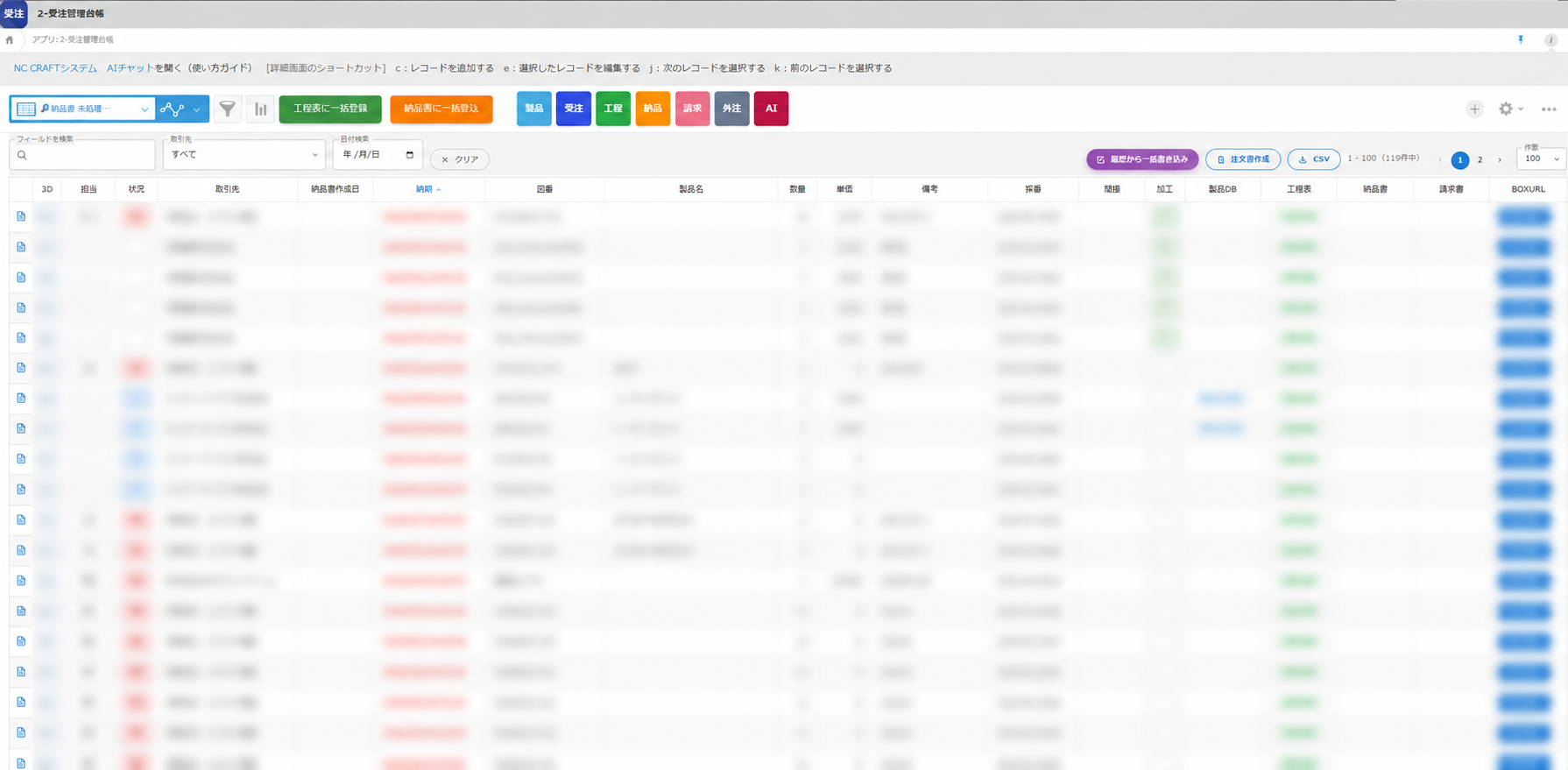
Task: Expand the settings gear chevron
Action: pyautogui.click(x=1522, y=109)
